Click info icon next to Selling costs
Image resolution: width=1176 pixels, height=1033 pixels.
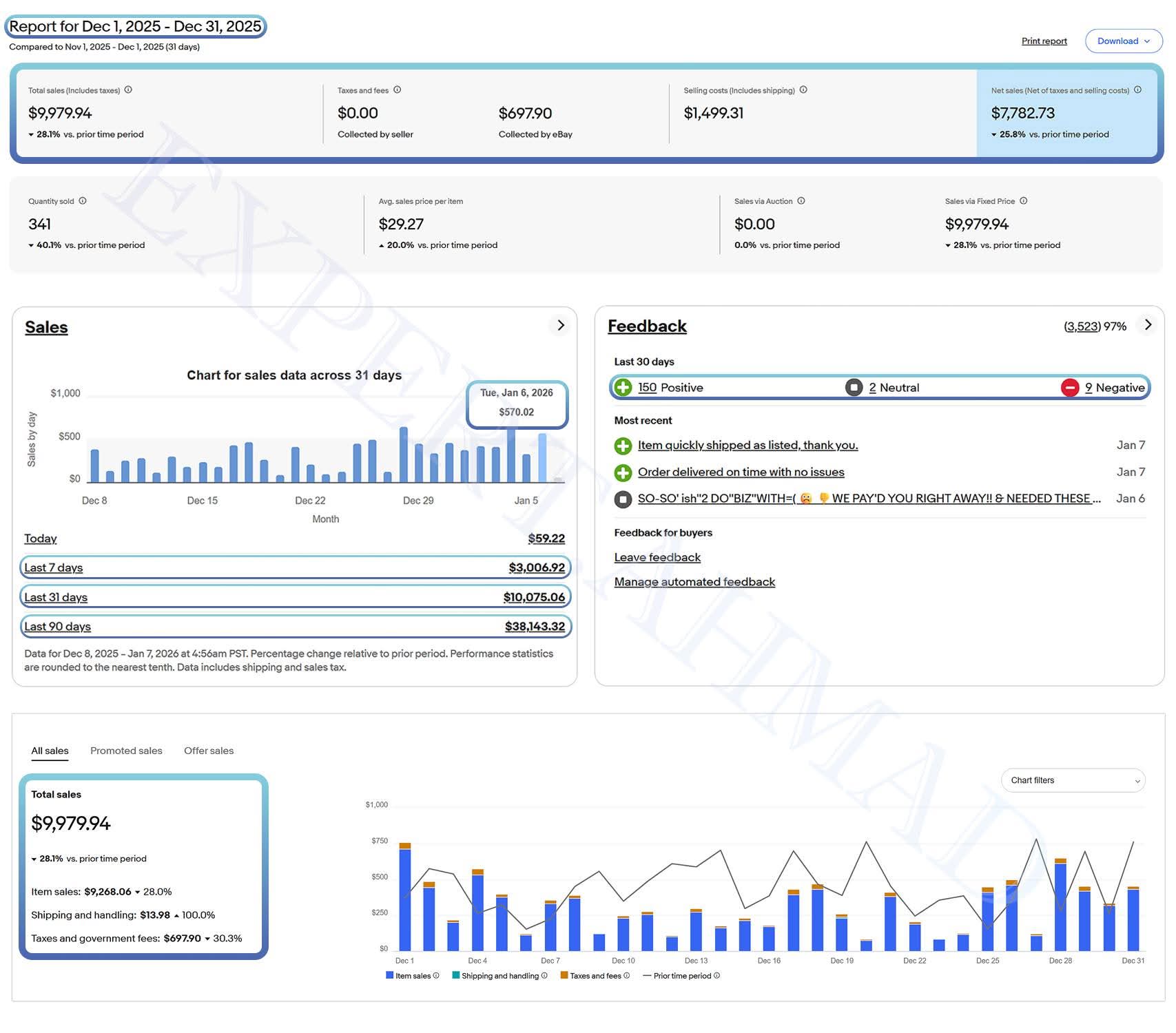coord(803,90)
